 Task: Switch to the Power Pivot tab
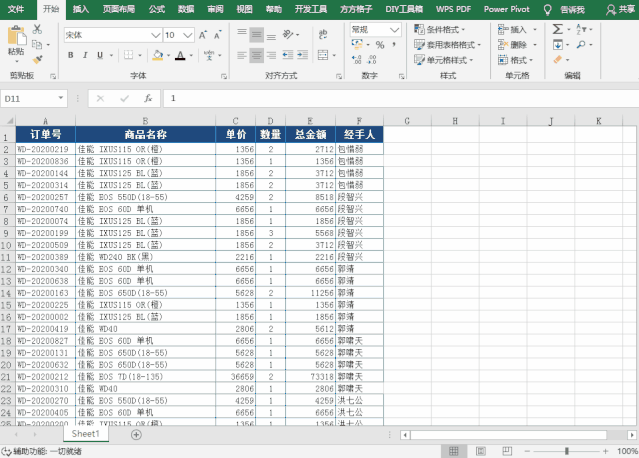507,9
